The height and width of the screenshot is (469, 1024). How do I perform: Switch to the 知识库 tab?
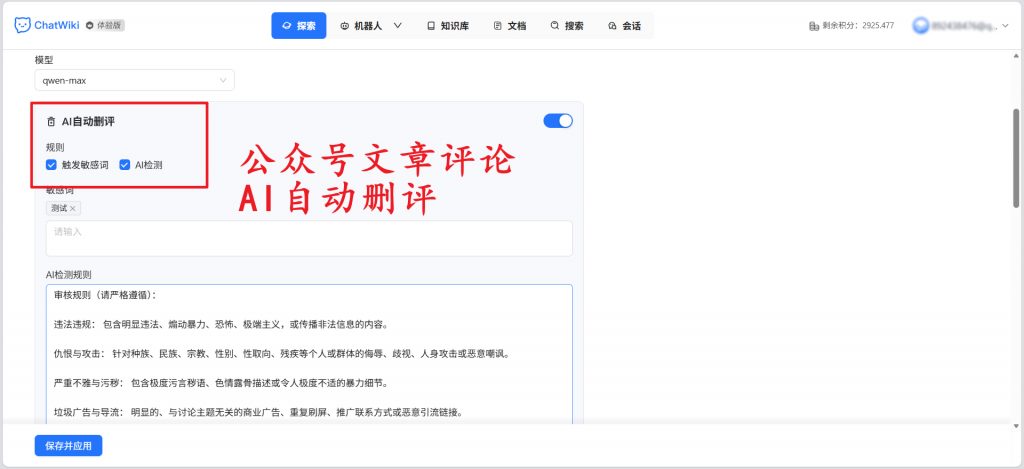pos(448,26)
